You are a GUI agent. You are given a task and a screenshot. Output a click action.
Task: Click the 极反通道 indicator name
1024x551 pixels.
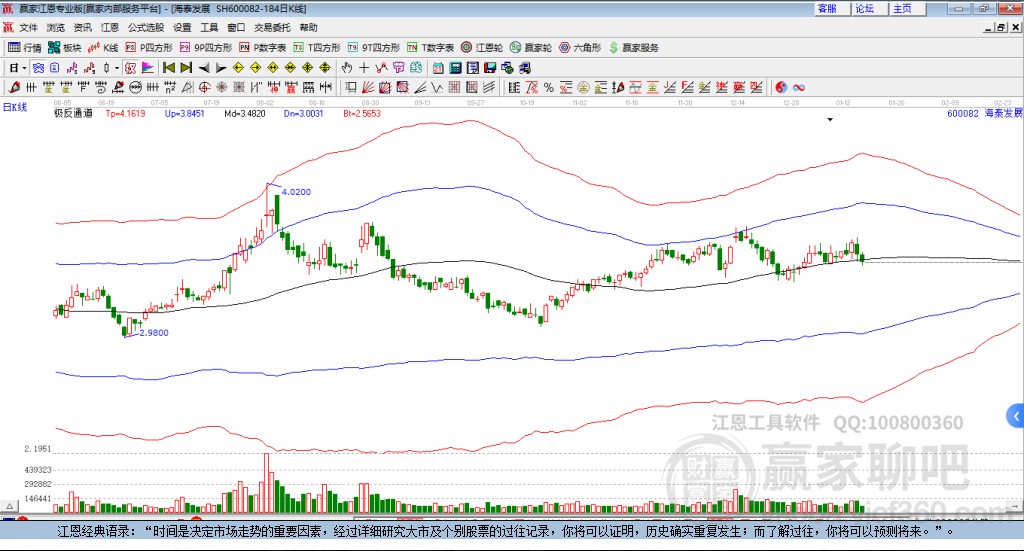(x=72, y=114)
